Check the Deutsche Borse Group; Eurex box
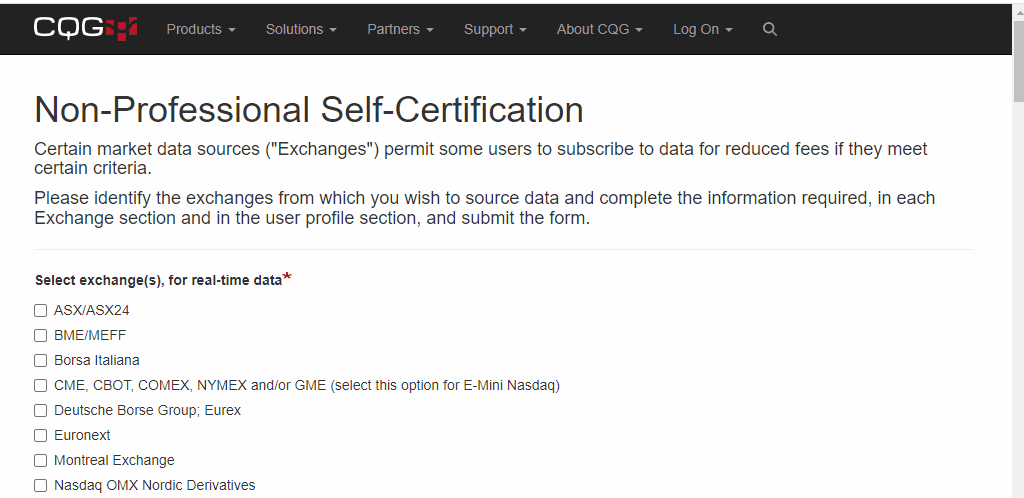The height and width of the screenshot is (498, 1024). (x=40, y=411)
